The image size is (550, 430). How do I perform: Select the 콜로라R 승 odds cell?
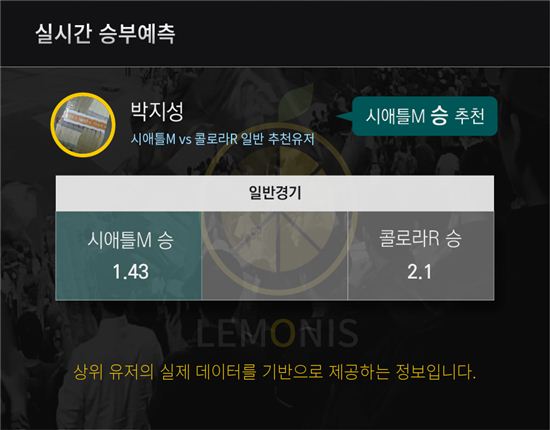coord(421,256)
